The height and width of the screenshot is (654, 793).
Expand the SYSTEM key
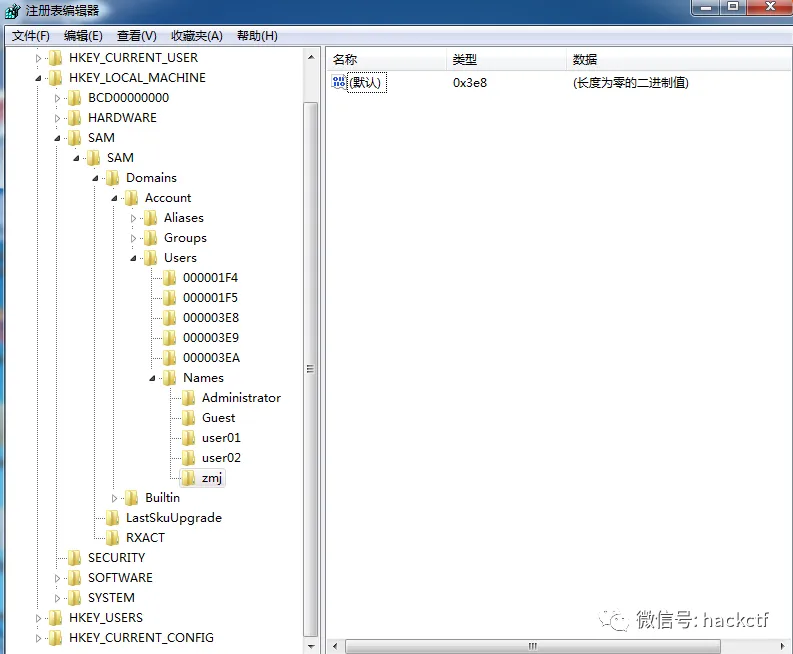tap(57, 598)
